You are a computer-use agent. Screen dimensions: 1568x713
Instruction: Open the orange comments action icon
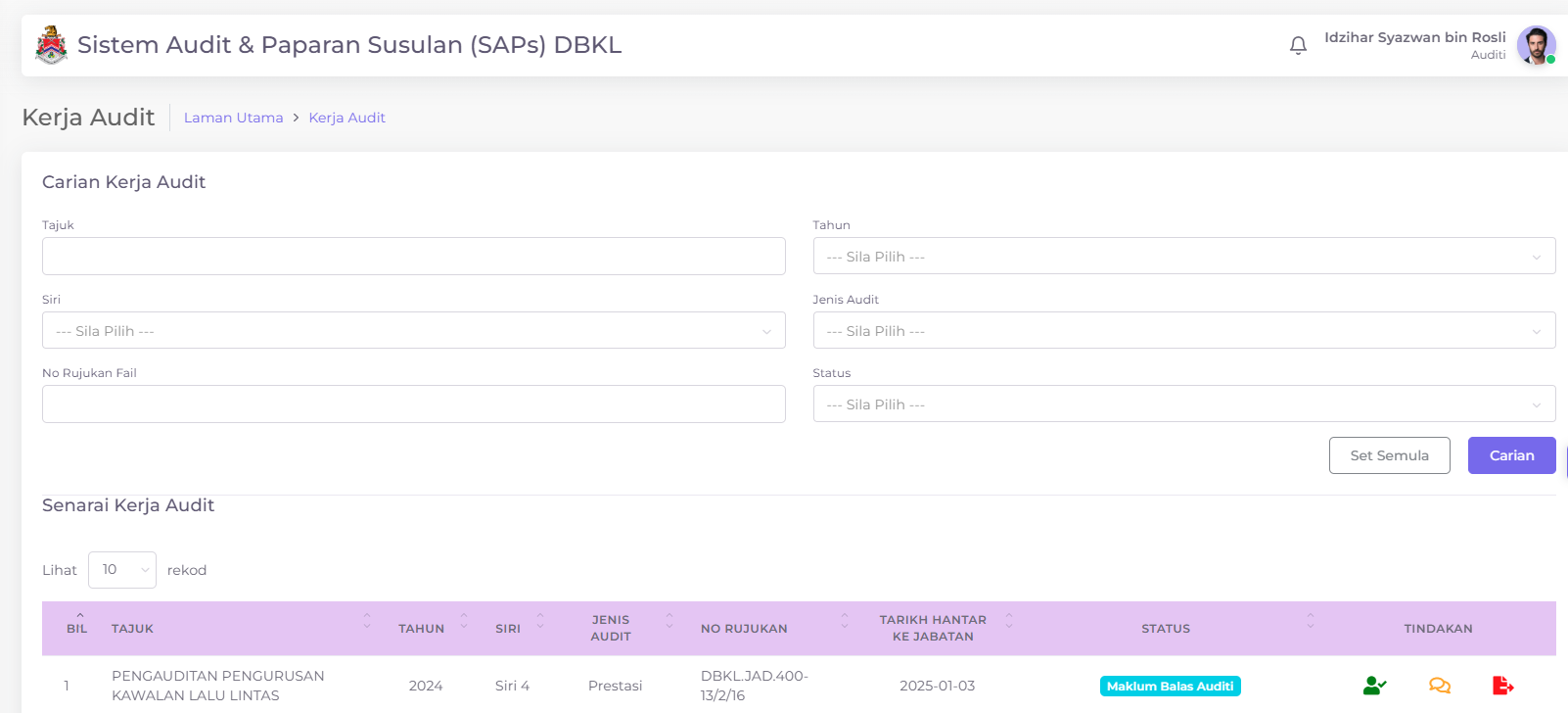coord(1439,686)
